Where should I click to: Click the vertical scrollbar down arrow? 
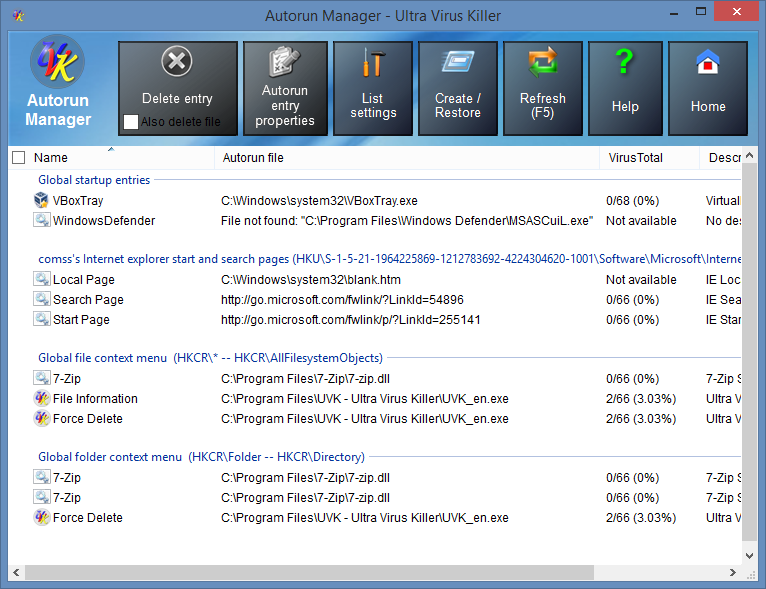point(749,555)
